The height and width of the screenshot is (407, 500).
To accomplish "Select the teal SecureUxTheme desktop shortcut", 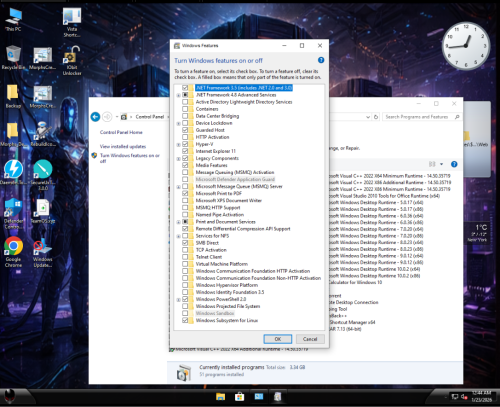I will tap(43, 174).
